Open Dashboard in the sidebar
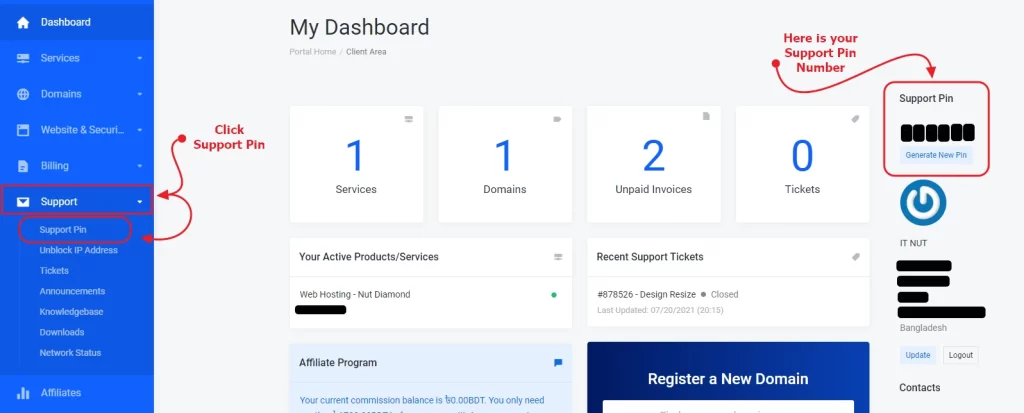Viewport: 1024px width, 413px height. coord(77,22)
